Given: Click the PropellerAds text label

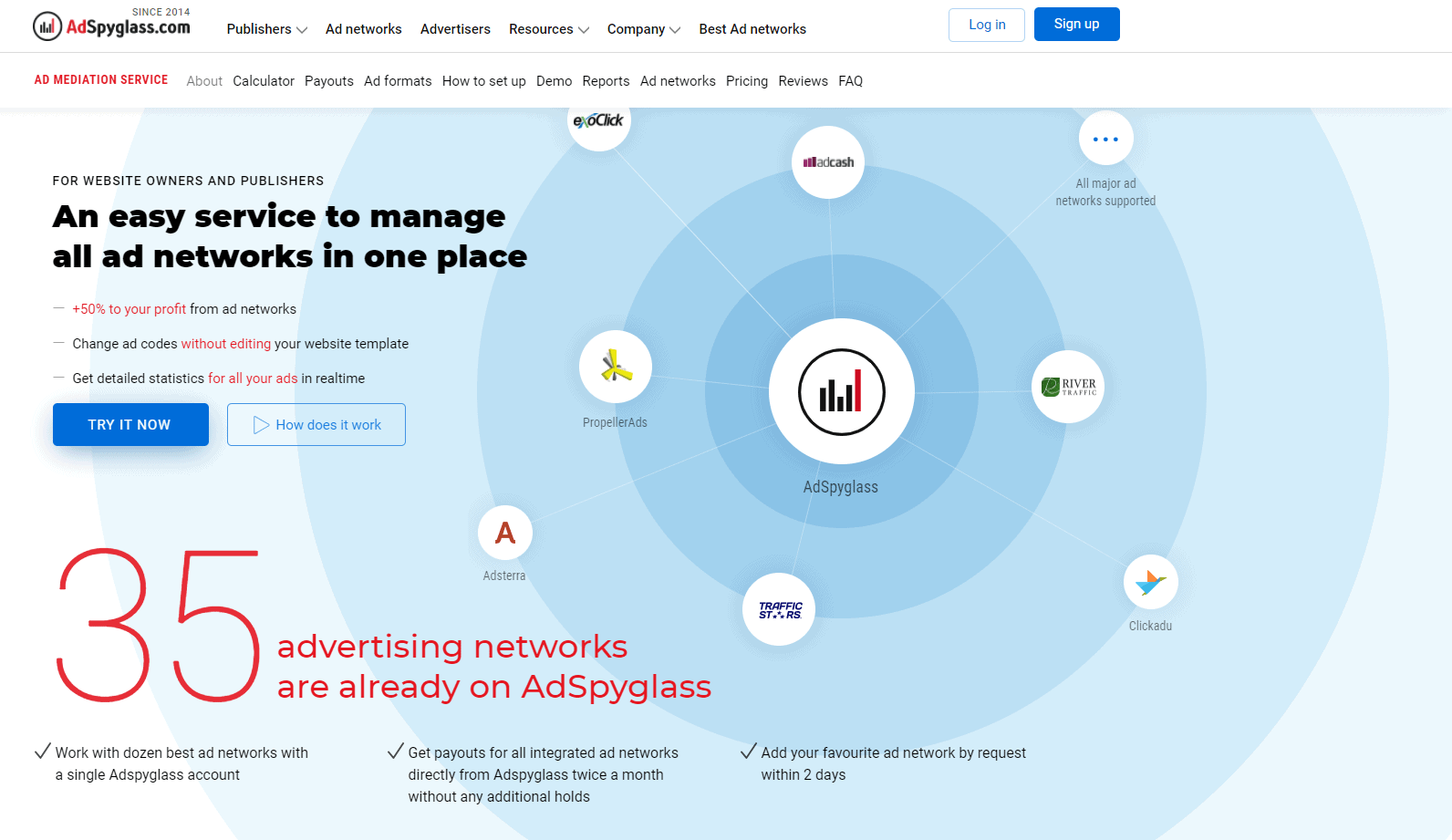Looking at the screenshot, I should [616, 422].
